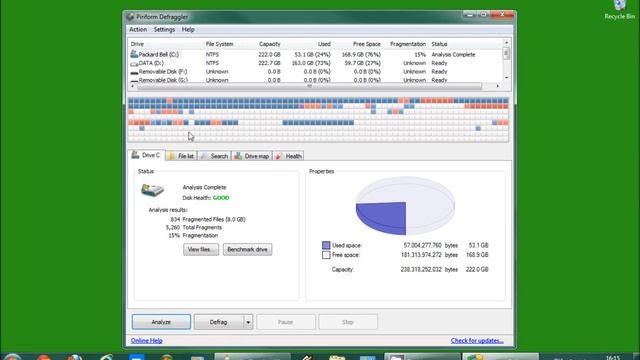This screenshot has width=640, height=360.
Task: Open the Search tab
Action: tap(214, 156)
